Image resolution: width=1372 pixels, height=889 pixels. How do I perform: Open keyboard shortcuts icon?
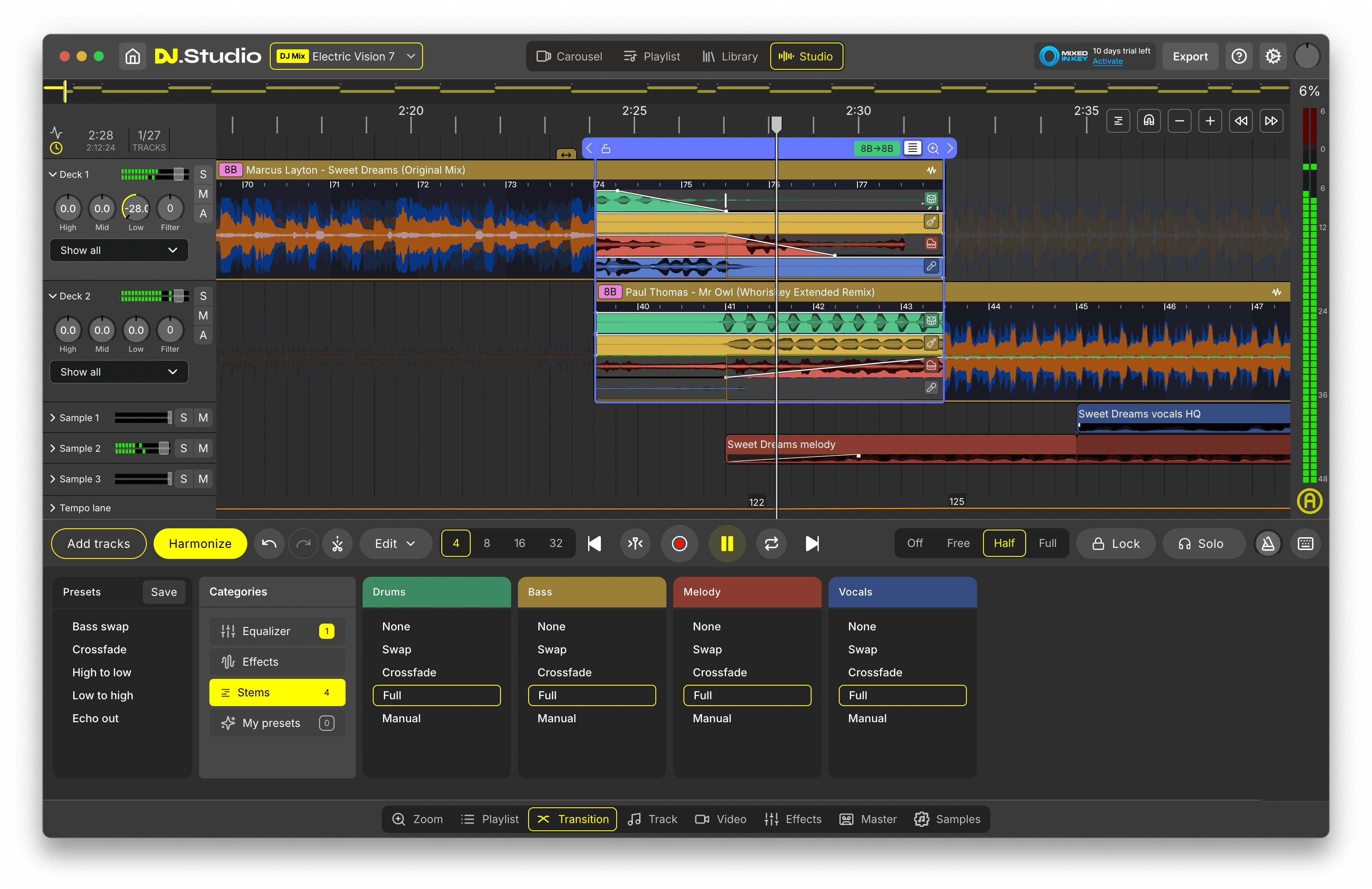click(x=1305, y=543)
